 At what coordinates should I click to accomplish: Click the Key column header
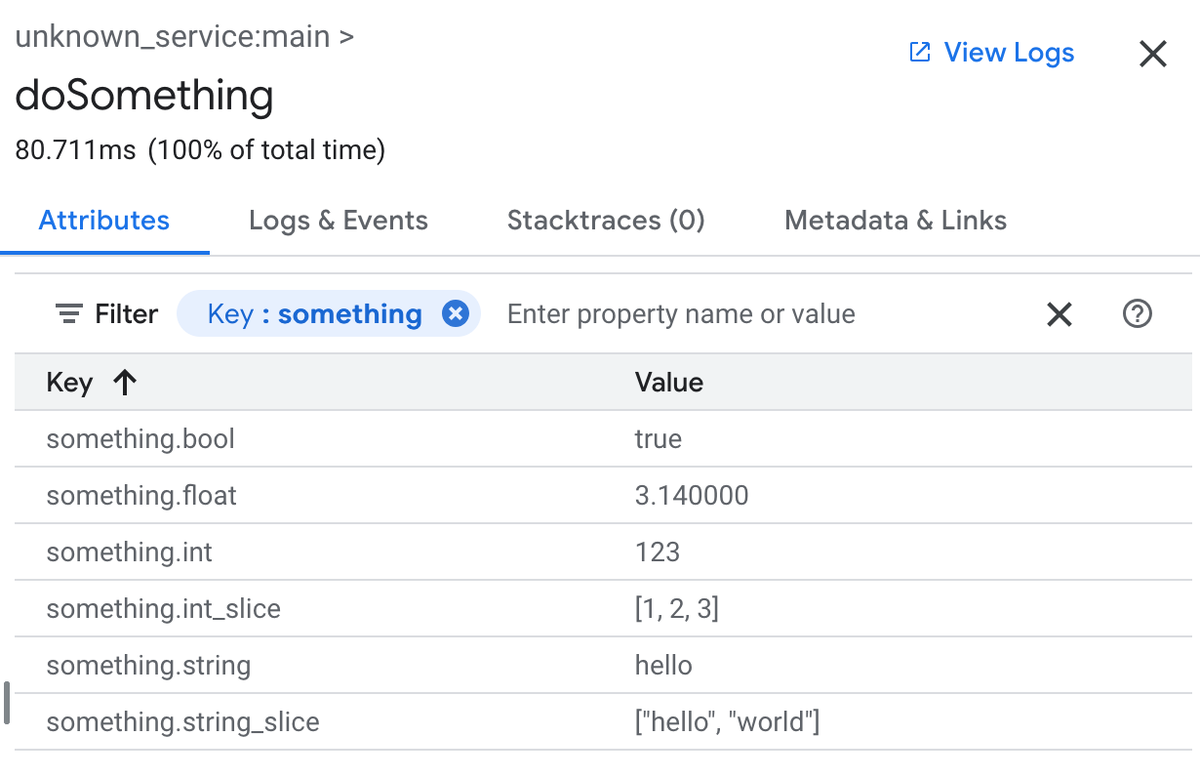coord(69,382)
